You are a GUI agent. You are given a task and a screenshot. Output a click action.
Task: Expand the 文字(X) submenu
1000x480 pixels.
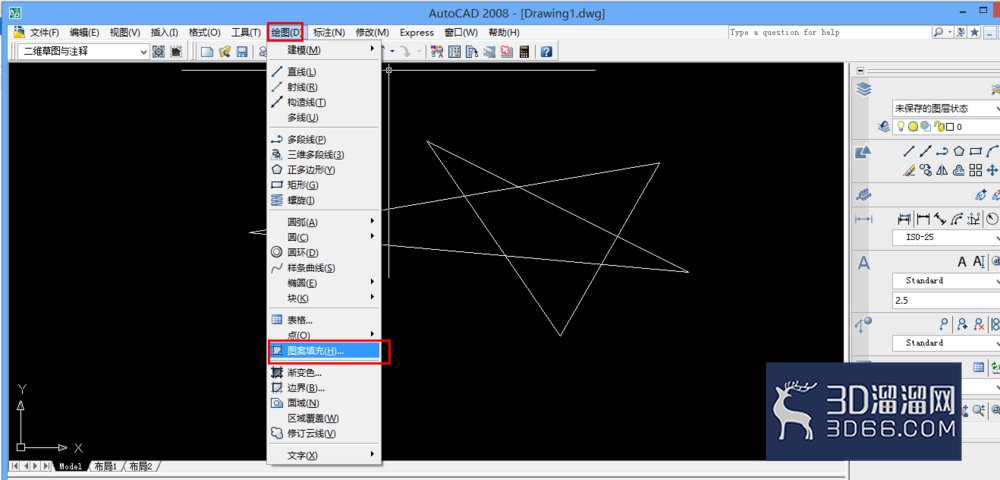[323, 455]
